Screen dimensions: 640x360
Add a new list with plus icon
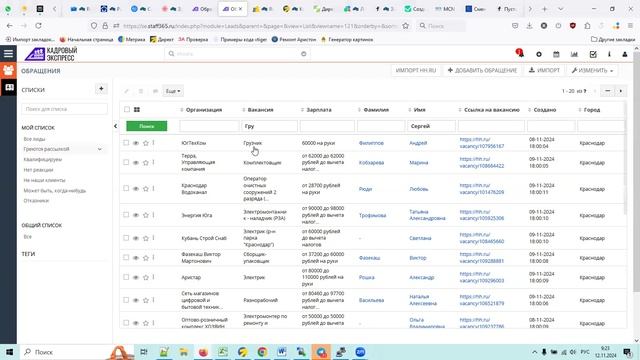pos(101,89)
